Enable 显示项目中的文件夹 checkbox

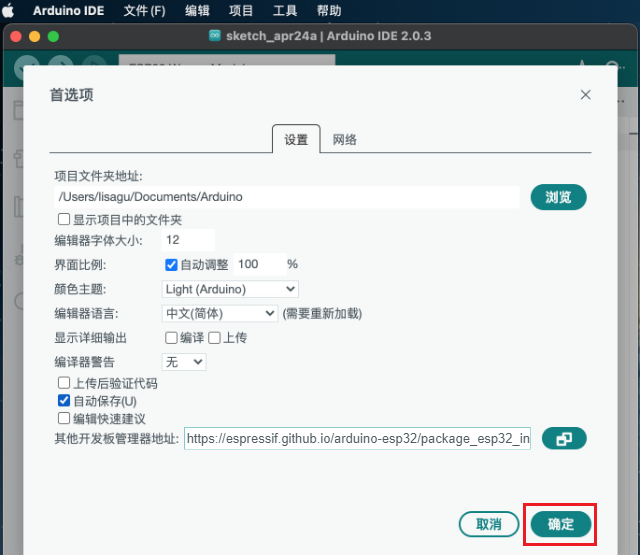coord(65,220)
